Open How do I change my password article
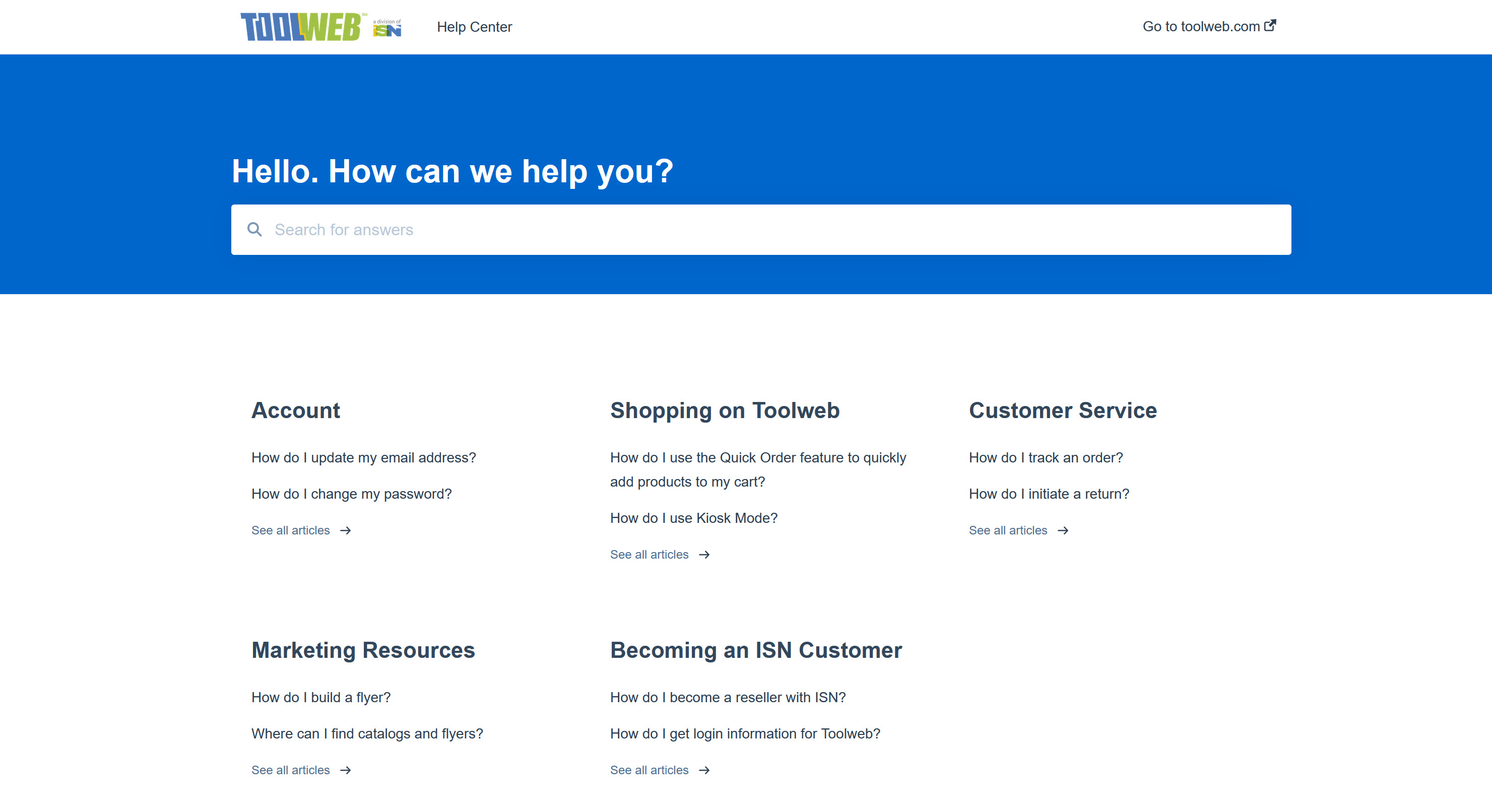This screenshot has height=812, width=1492. coord(351,494)
